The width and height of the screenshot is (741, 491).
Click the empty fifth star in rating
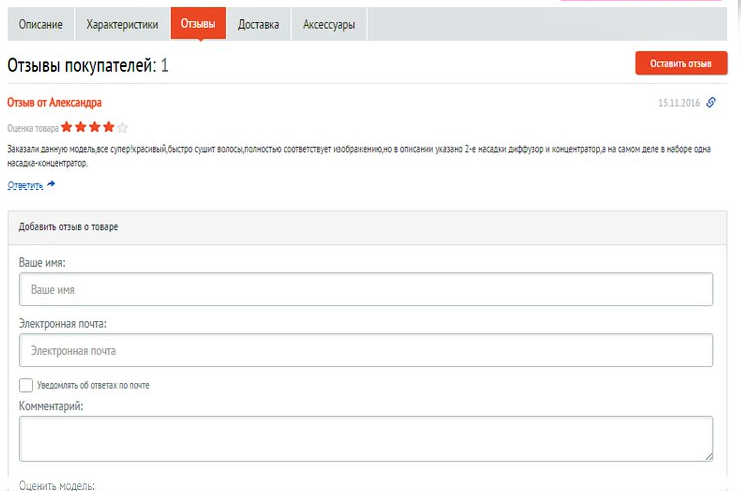(x=122, y=127)
